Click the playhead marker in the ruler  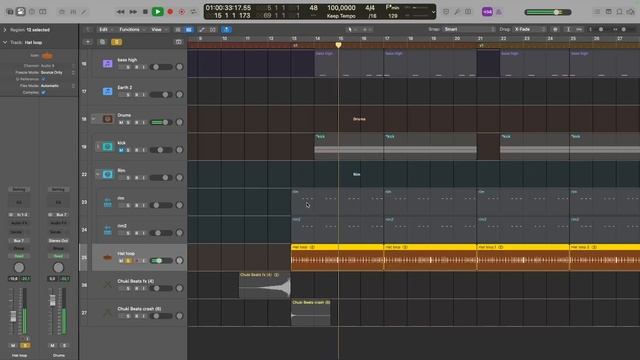coord(338,45)
